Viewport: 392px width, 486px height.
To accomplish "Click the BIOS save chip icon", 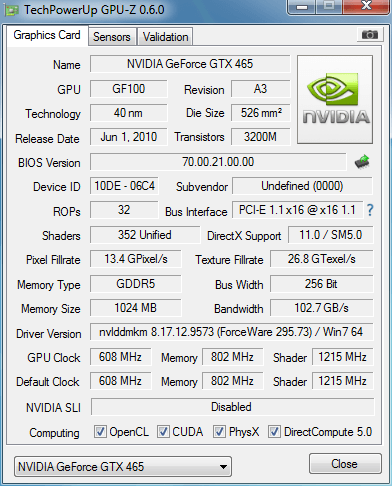I will [362, 162].
